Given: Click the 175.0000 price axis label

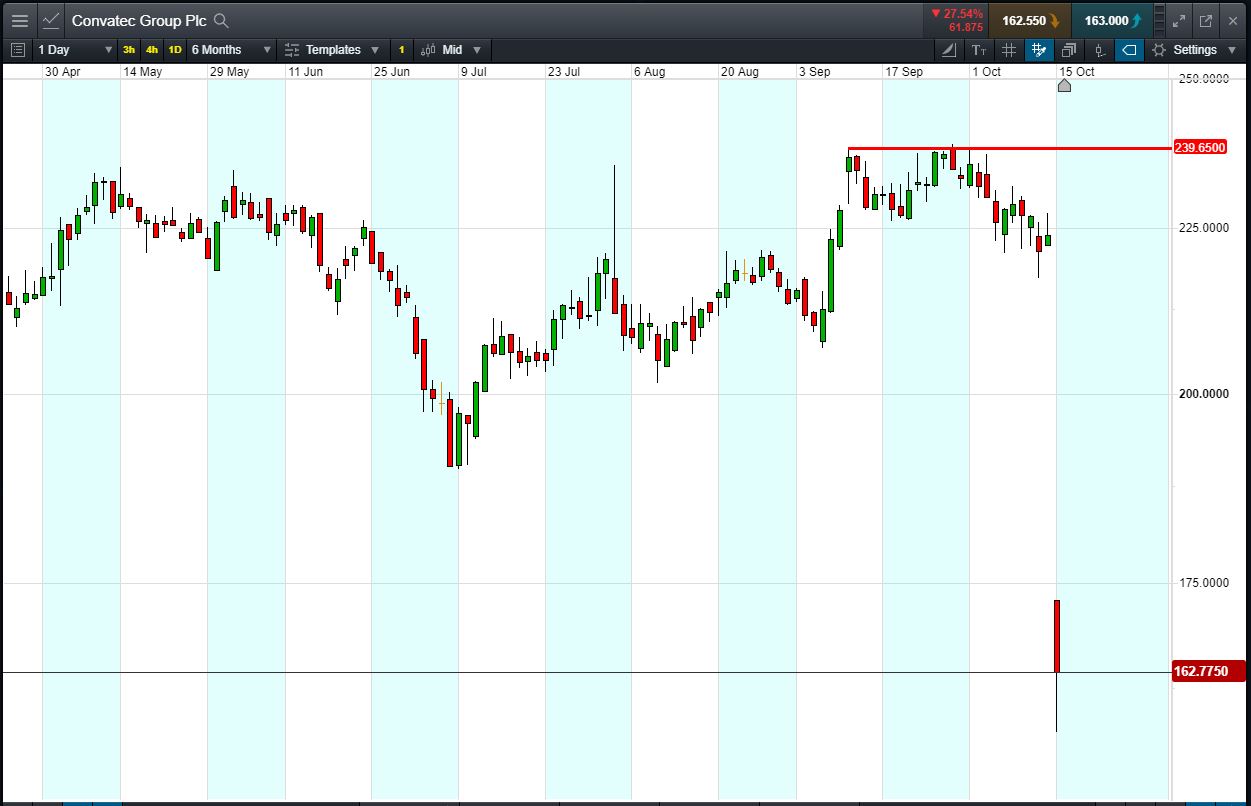Looking at the screenshot, I should [1204, 583].
